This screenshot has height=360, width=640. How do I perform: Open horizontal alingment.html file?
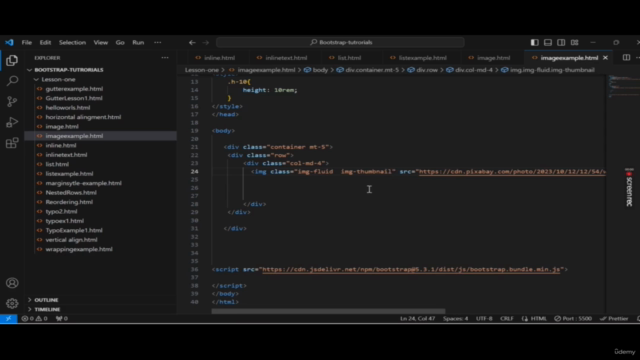(x=83, y=117)
